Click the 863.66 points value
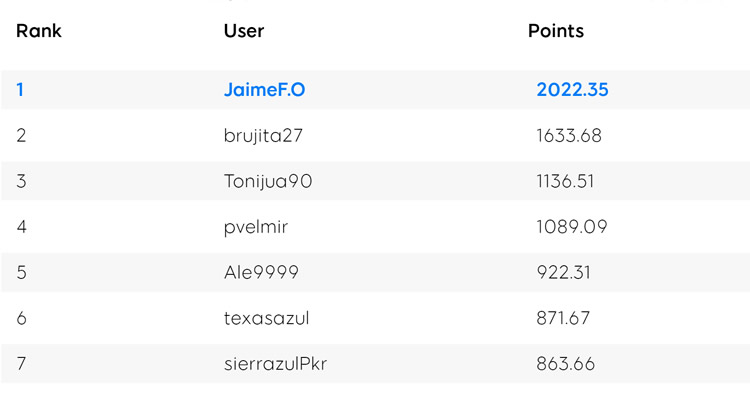The width and height of the screenshot is (750, 400). pos(565,364)
